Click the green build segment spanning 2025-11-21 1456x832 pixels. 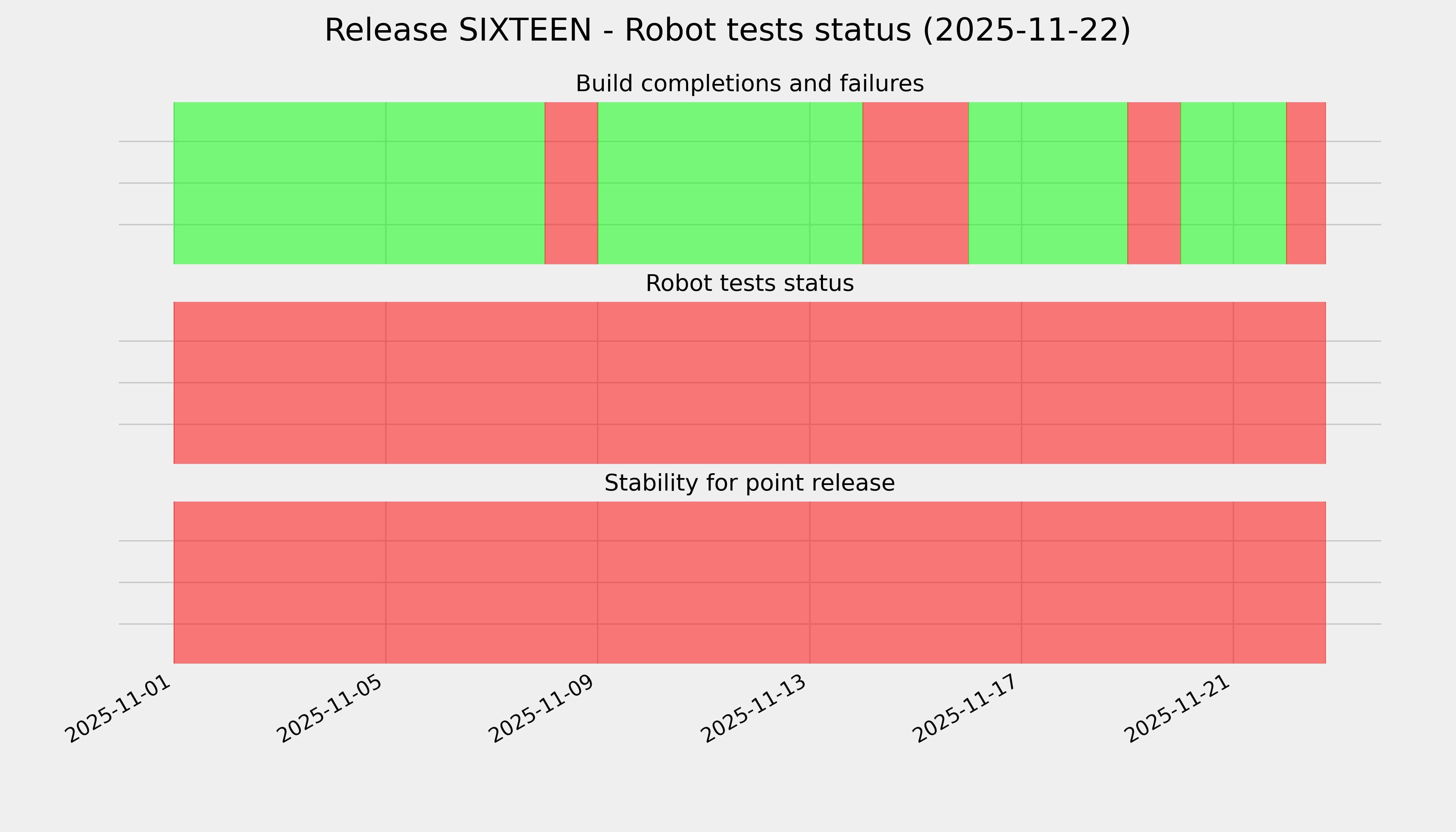tap(1233, 183)
